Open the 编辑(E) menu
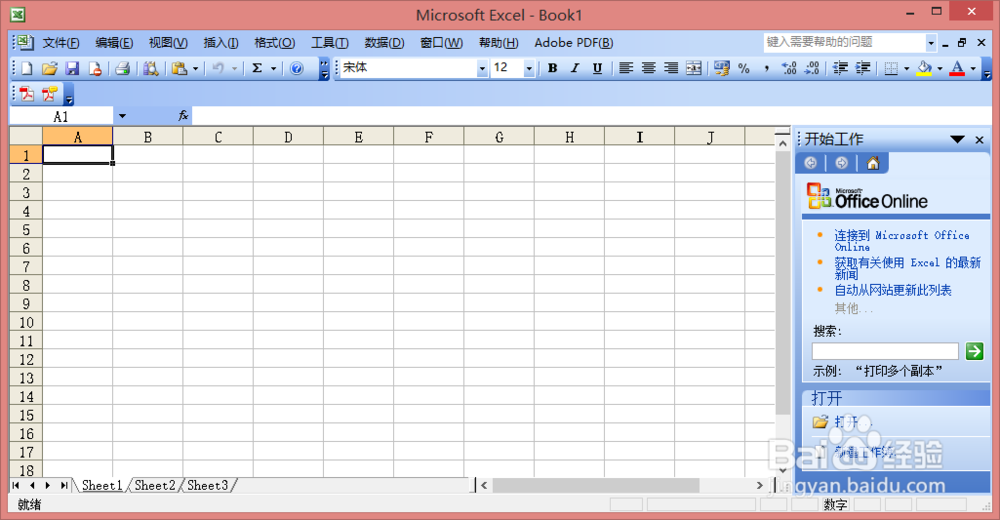Image resolution: width=1000 pixels, height=520 pixels. pyautogui.click(x=114, y=43)
